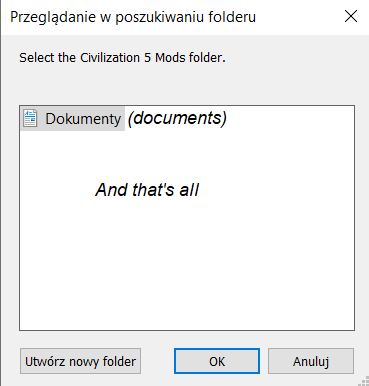The height and width of the screenshot is (386, 369).
Task: Click the italic And that's all text
Action: pos(147,190)
